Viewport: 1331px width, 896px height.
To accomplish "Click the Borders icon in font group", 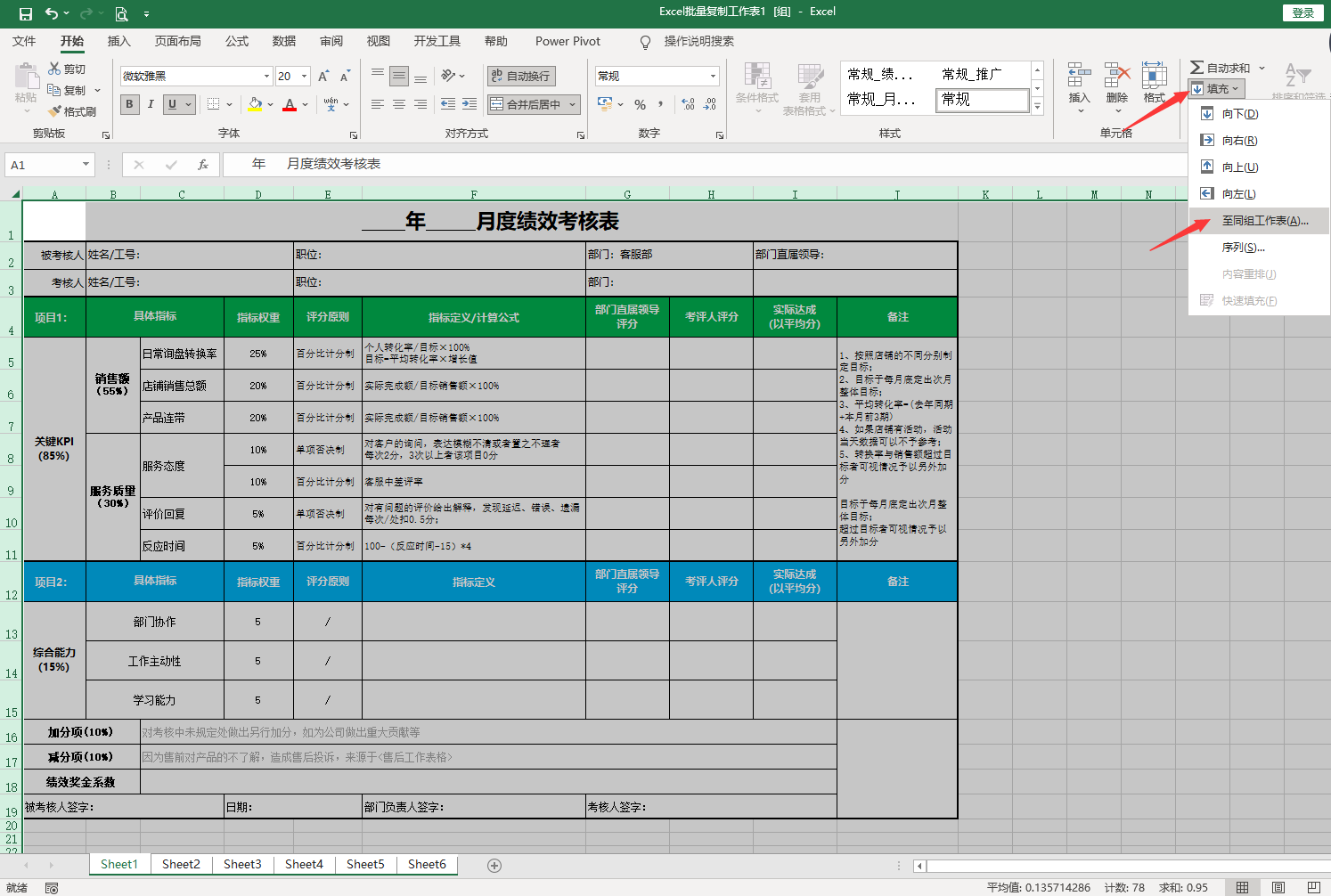I will tap(214, 104).
